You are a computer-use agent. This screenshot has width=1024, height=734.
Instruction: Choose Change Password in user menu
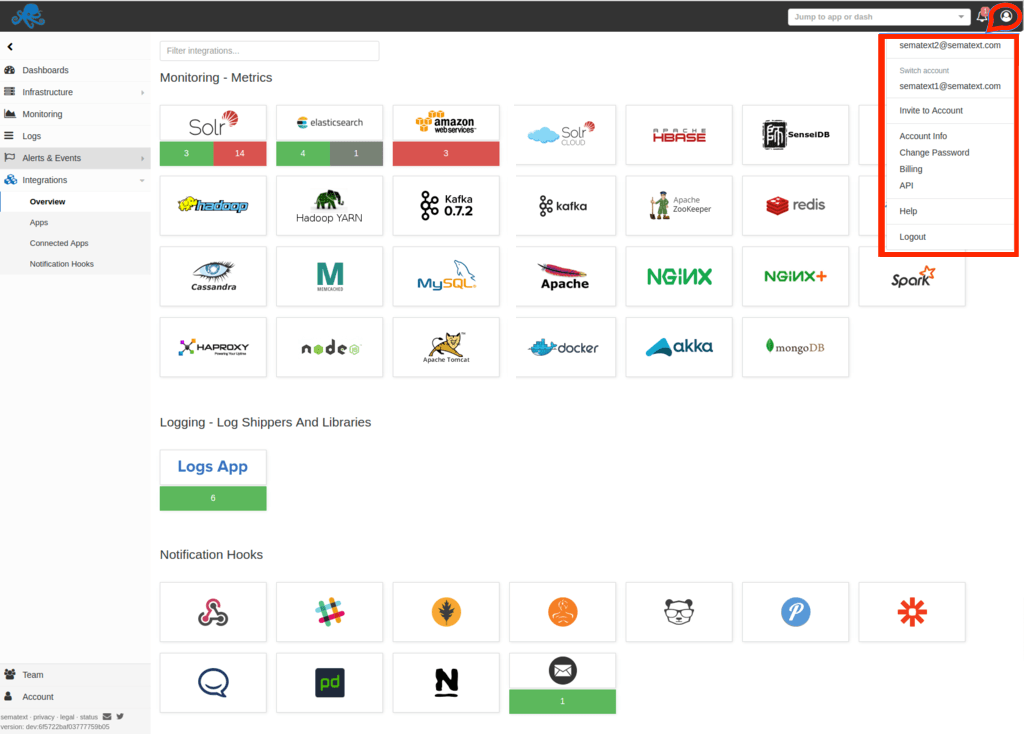click(934, 153)
